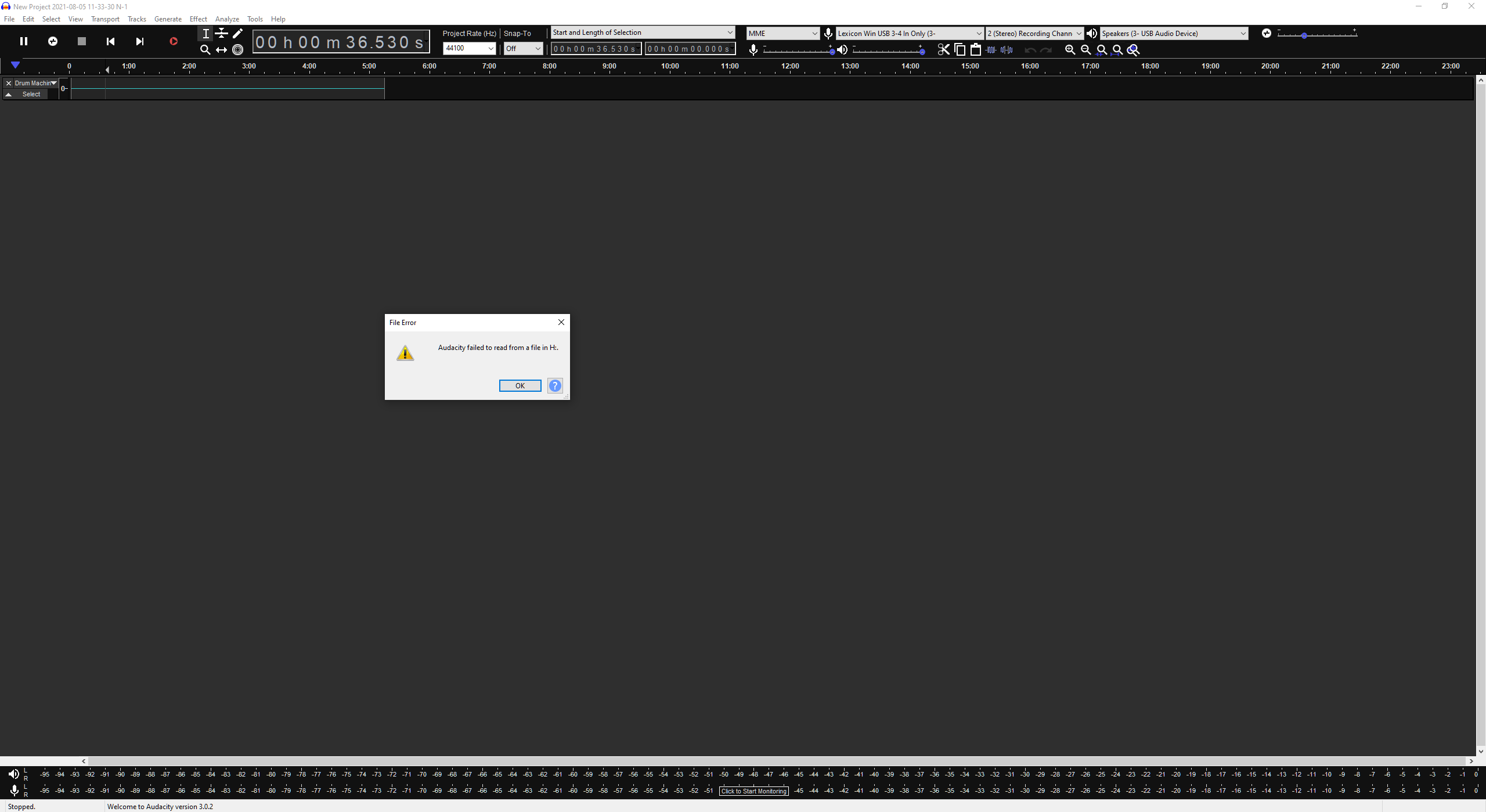Open the Generate menu
Viewport: 1486px width, 812px height.
pos(168,19)
